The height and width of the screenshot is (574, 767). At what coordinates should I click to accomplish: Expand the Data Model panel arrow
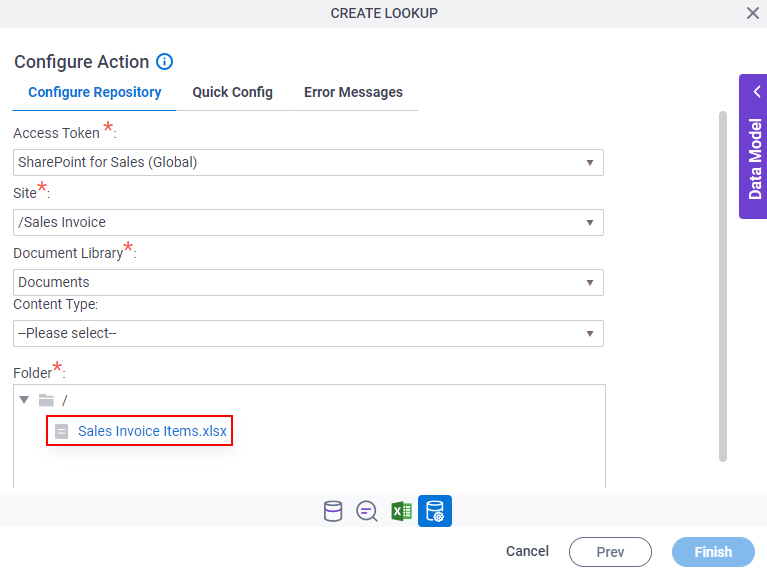[757, 92]
